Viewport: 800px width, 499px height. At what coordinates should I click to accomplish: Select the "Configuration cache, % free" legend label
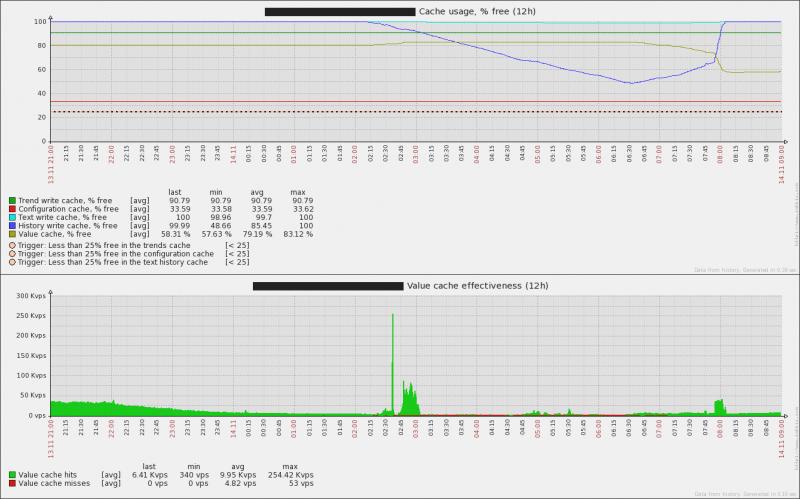pos(68,209)
